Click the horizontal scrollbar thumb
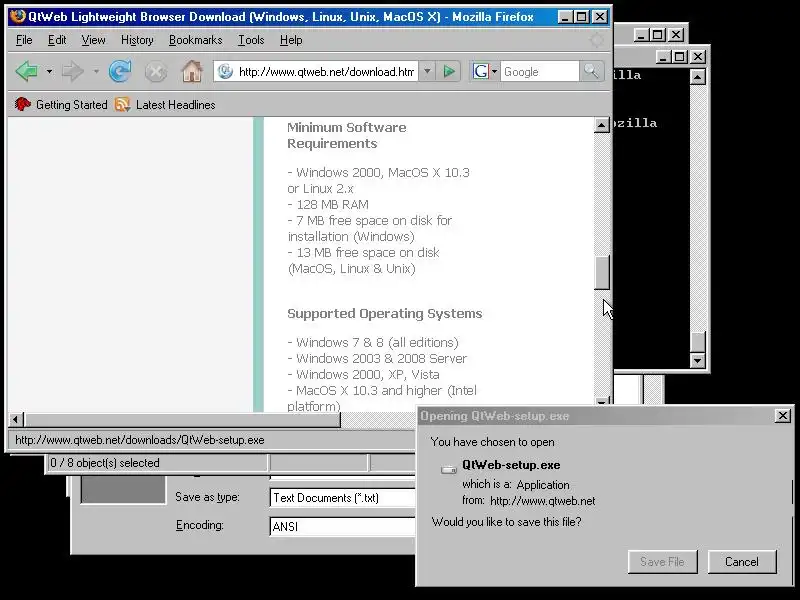 tap(182, 419)
